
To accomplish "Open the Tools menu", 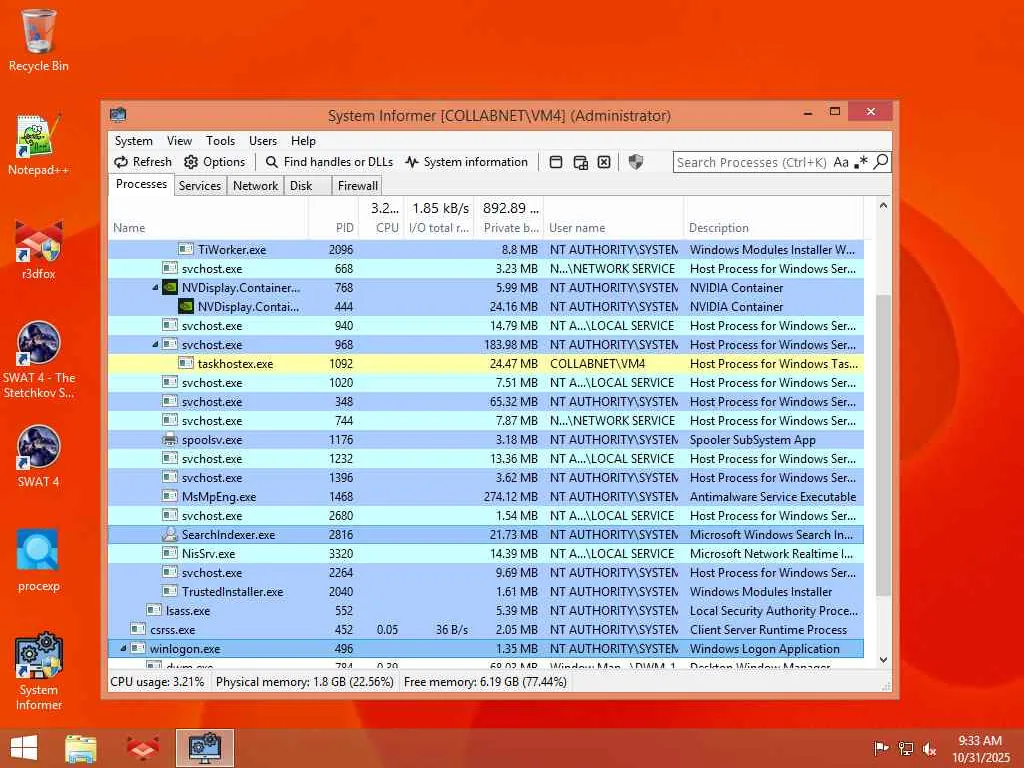I will pos(220,141).
